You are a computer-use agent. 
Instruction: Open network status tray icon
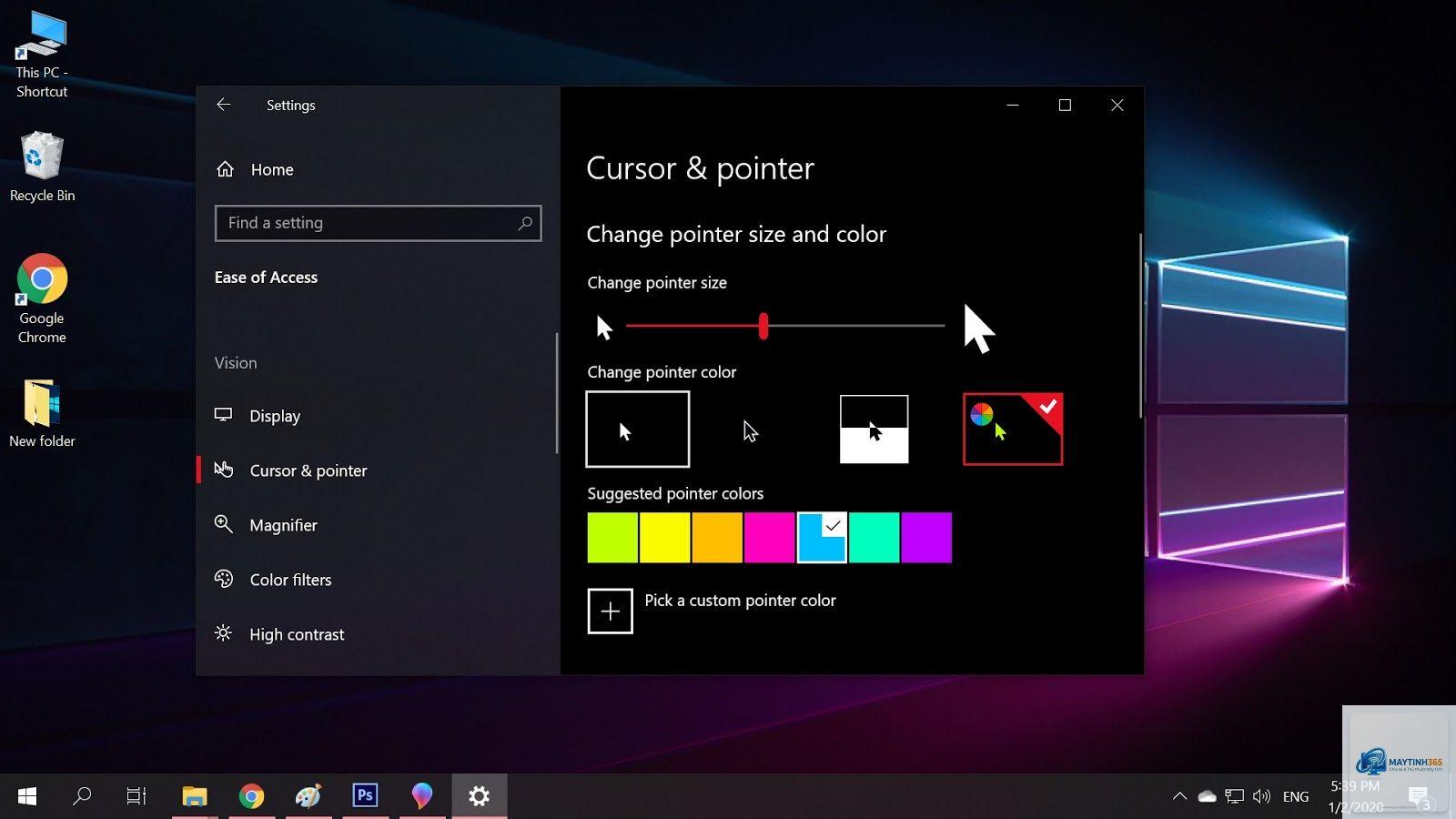1234,796
